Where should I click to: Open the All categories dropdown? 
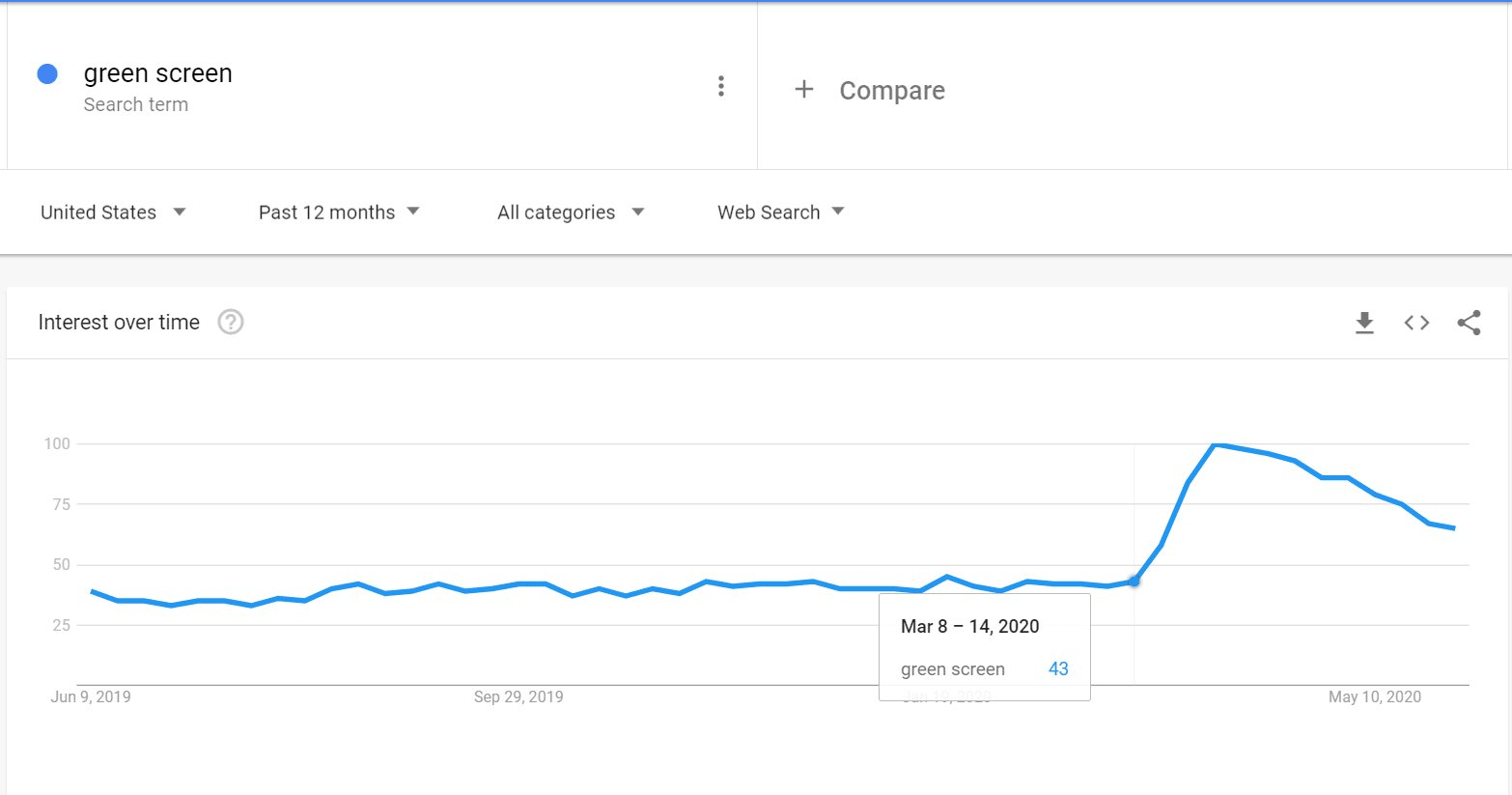click(571, 213)
